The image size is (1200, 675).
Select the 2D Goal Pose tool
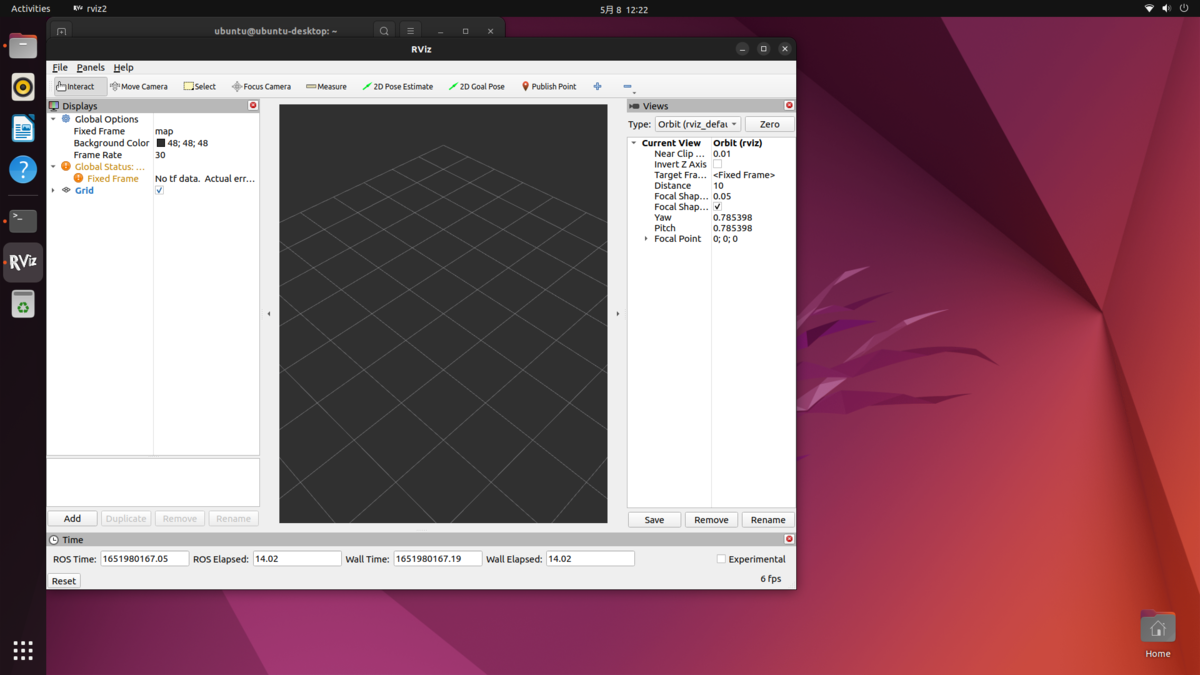click(476, 86)
